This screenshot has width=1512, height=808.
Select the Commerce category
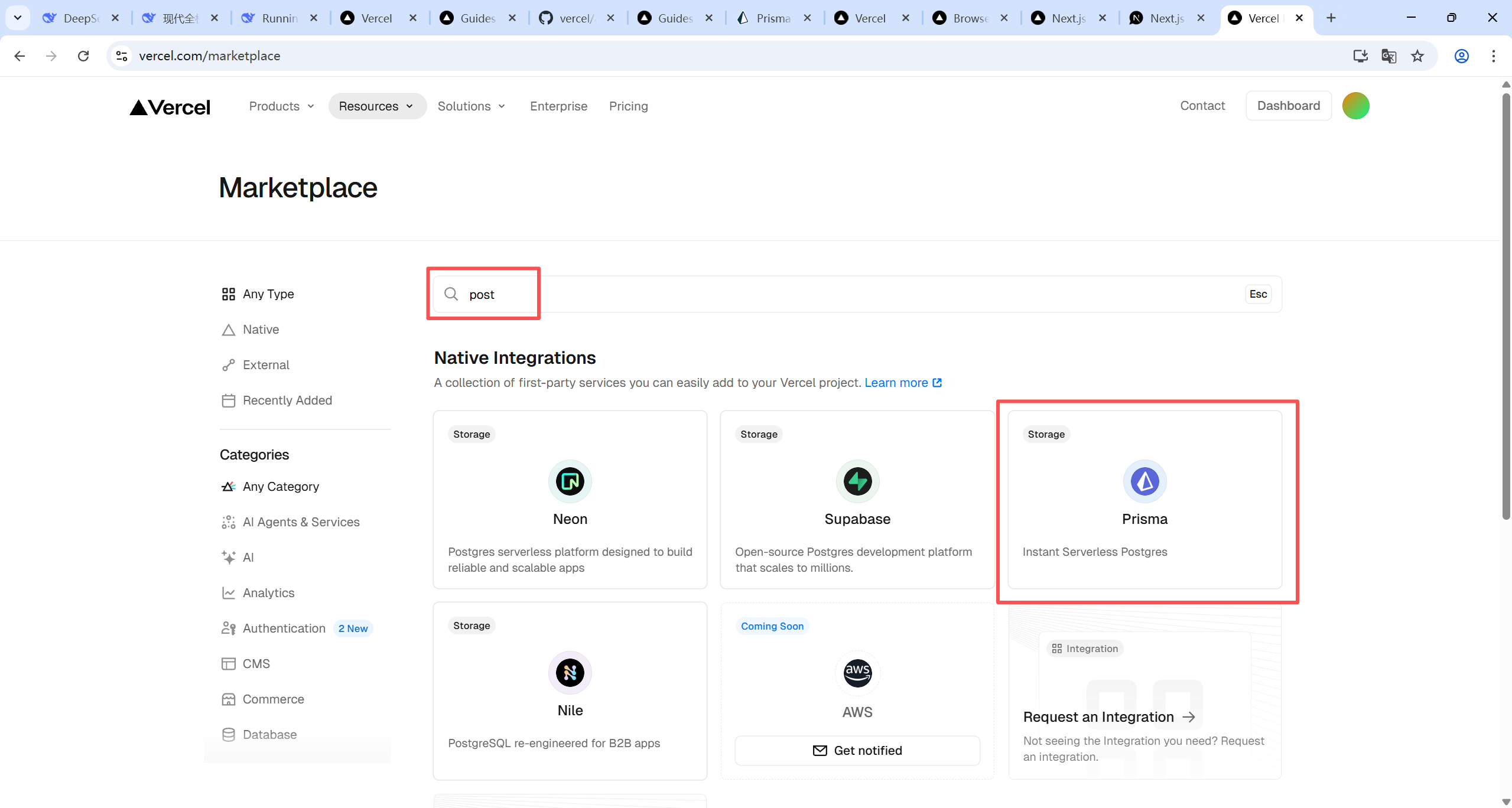[x=263, y=699]
